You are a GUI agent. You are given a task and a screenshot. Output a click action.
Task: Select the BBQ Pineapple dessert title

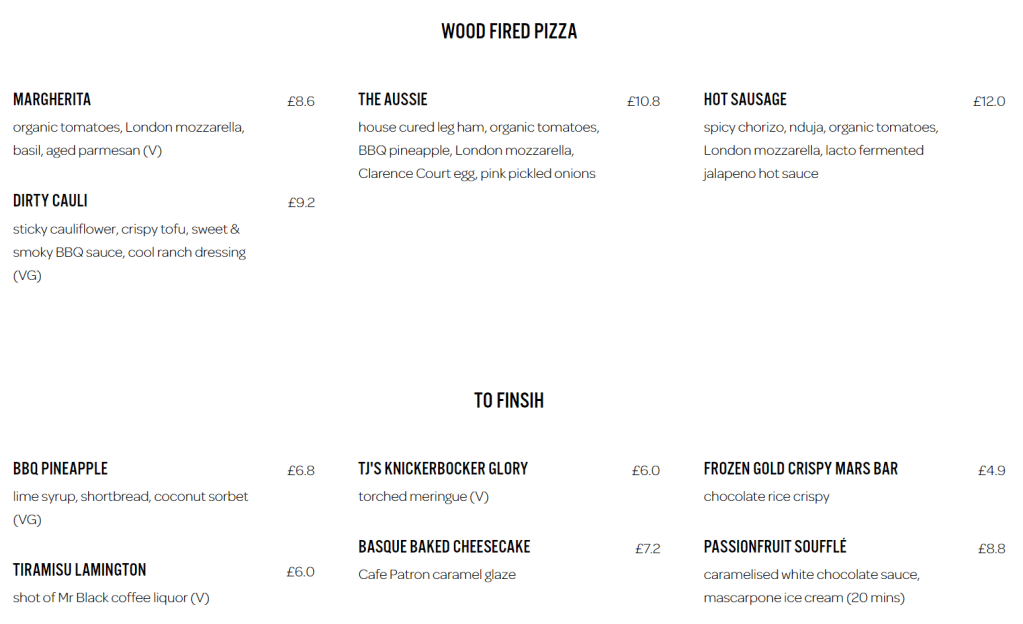[x=60, y=469]
